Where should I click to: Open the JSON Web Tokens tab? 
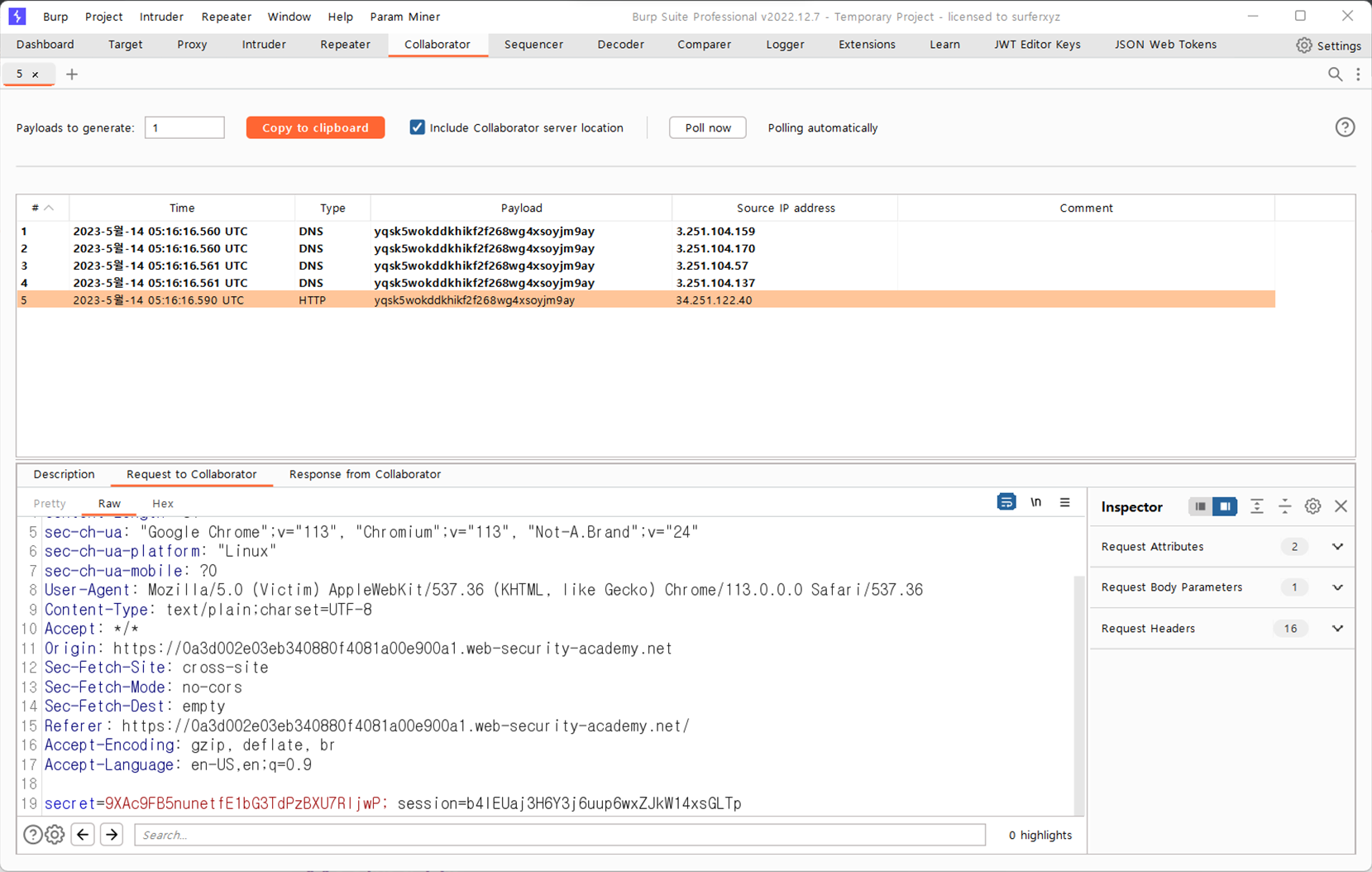pyautogui.click(x=1165, y=45)
